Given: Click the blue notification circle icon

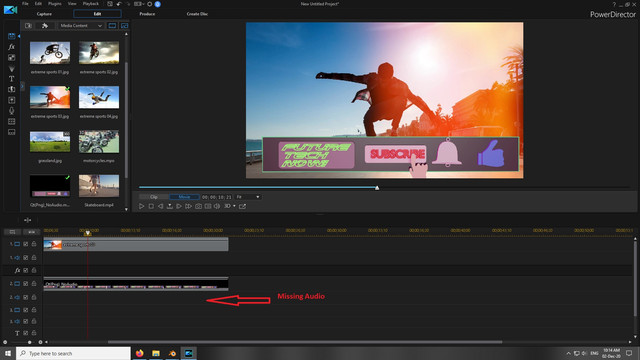Looking at the screenshot, I should coord(158,4).
